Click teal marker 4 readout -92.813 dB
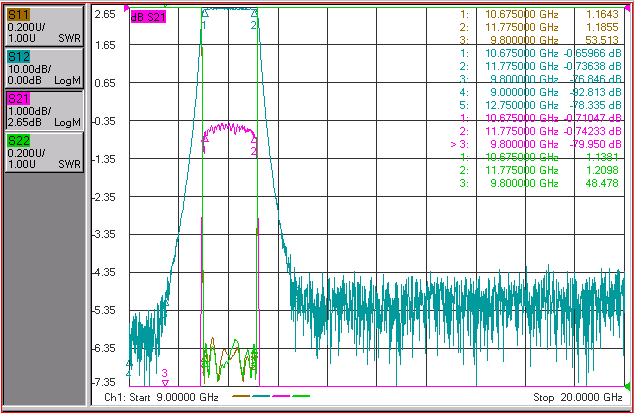Image resolution: width=634 pixels, height=413 pixels. click(x=595, y=92)
